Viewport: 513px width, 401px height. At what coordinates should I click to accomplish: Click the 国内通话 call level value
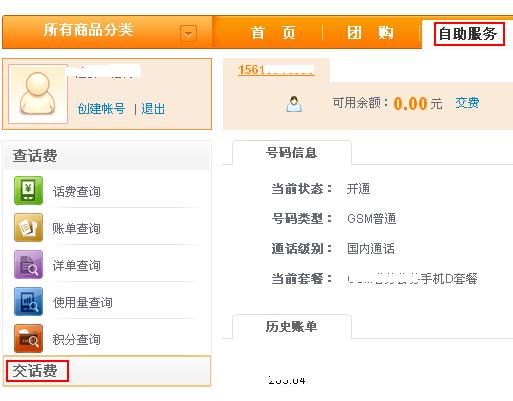coord(371,249)
